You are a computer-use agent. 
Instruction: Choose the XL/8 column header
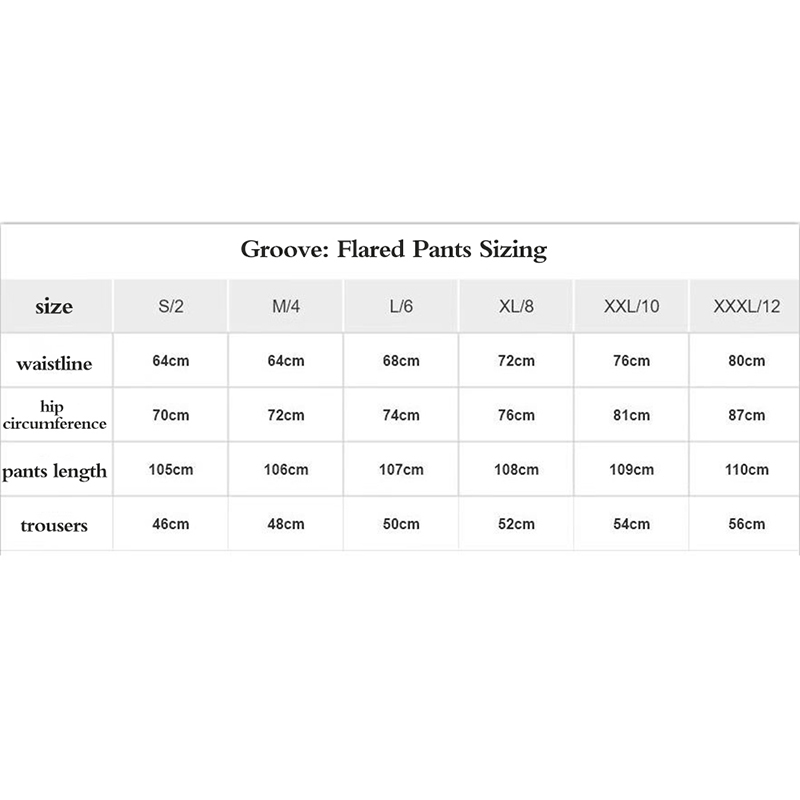pos(516,306)
